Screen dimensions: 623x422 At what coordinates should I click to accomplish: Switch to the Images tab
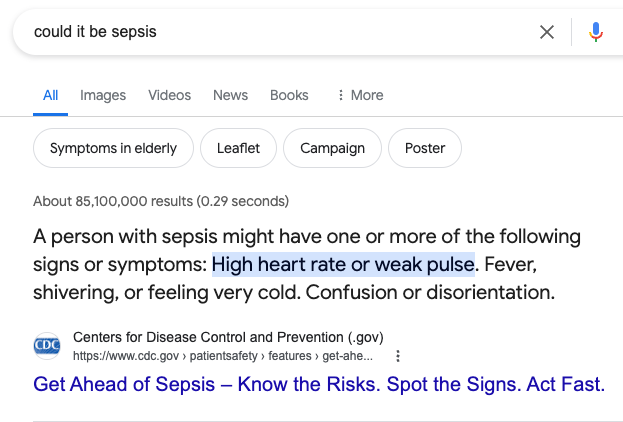(103, 95)
